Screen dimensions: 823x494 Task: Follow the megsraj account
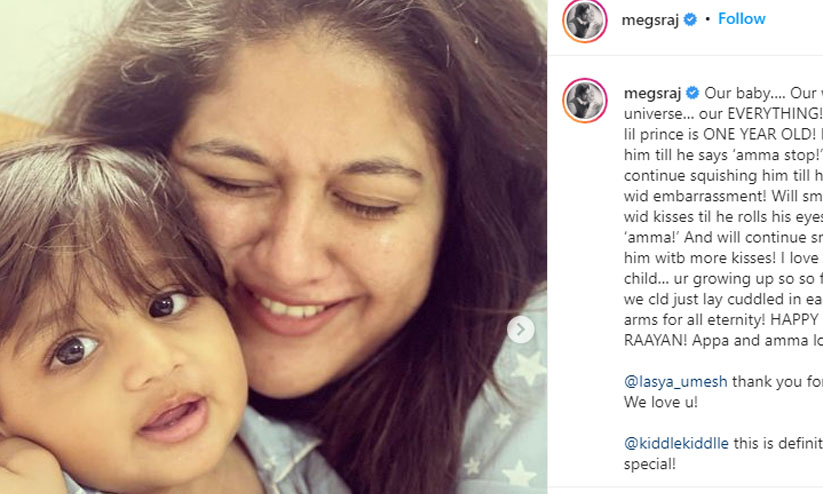click(740, 20)
